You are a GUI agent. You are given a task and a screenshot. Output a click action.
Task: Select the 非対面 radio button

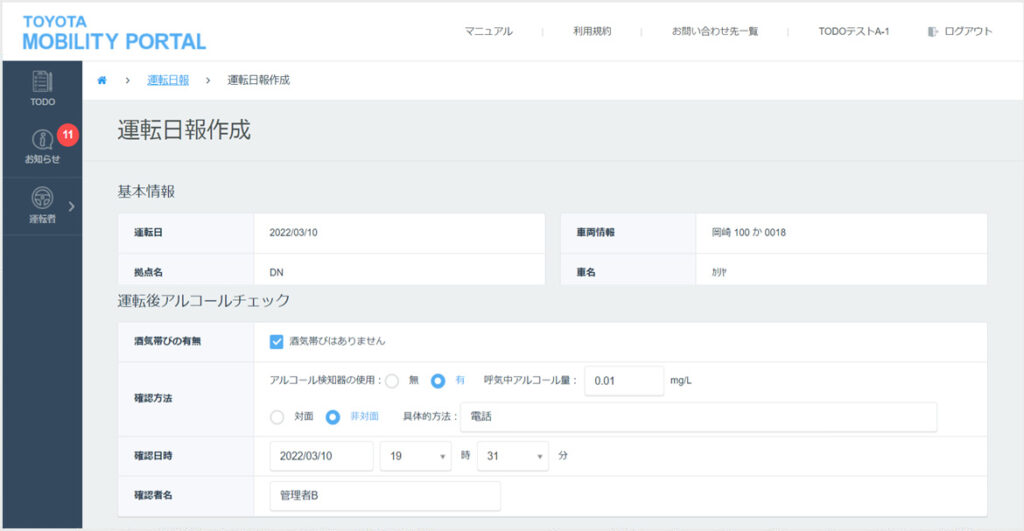tap(333, 417)
